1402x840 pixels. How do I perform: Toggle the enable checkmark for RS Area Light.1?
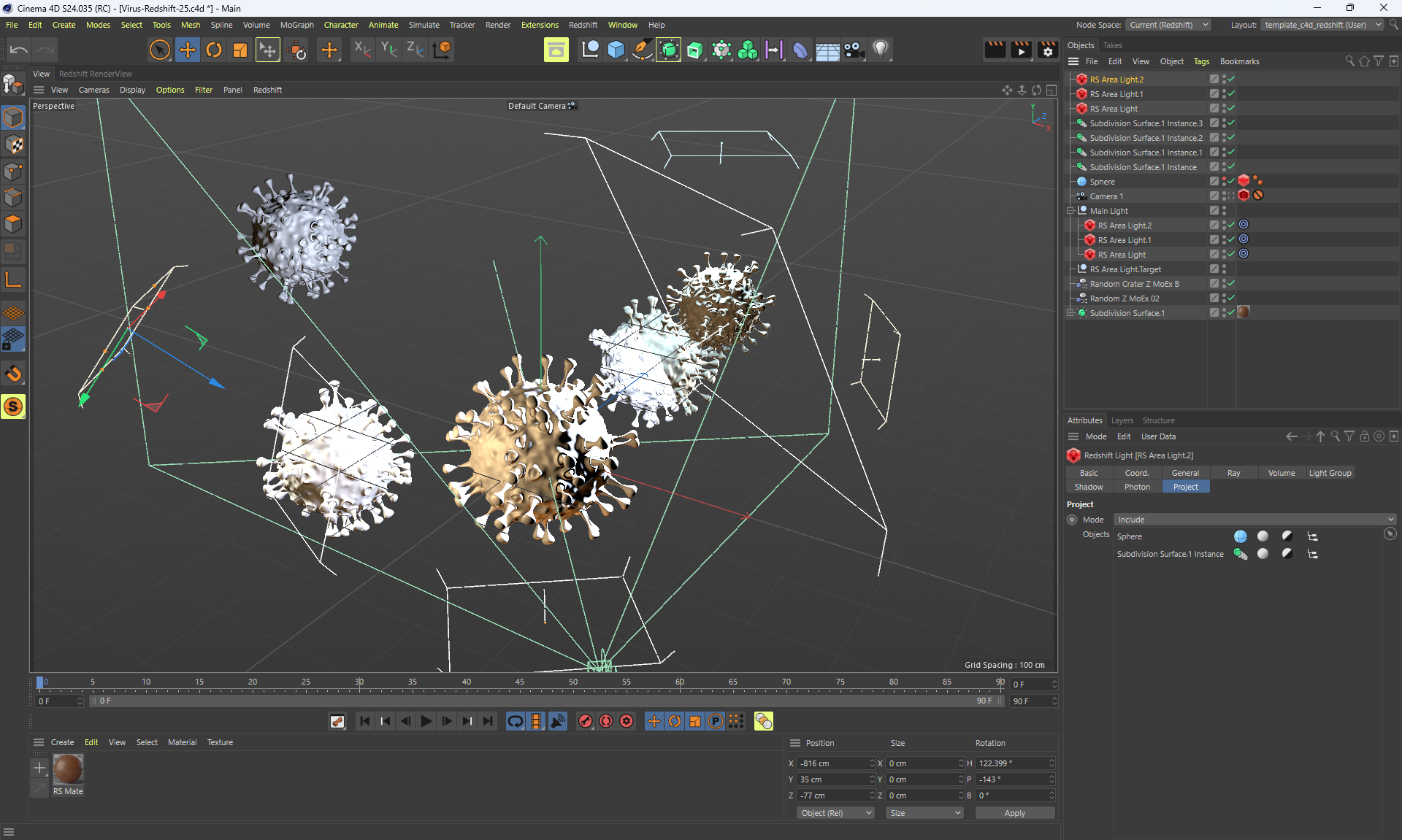click(1231, 93)
